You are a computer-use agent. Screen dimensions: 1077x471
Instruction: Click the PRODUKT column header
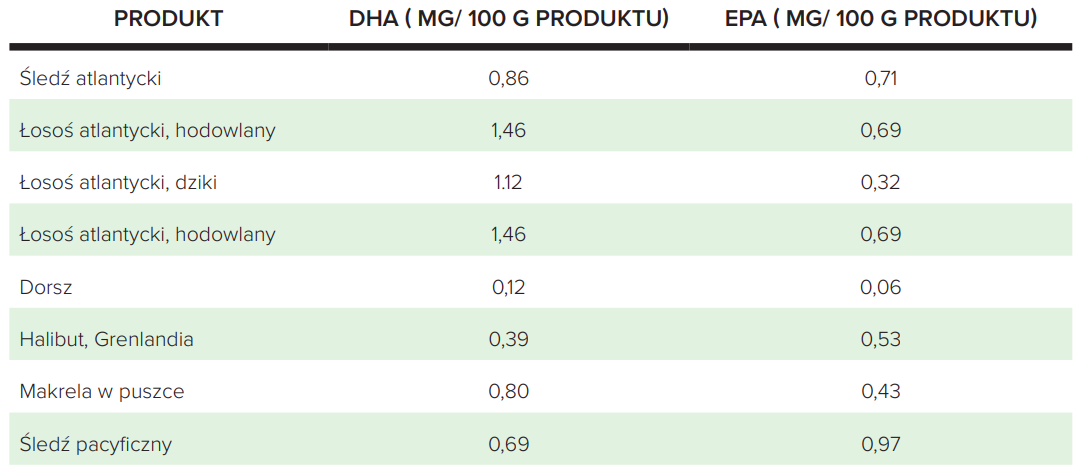pos(168,19)
